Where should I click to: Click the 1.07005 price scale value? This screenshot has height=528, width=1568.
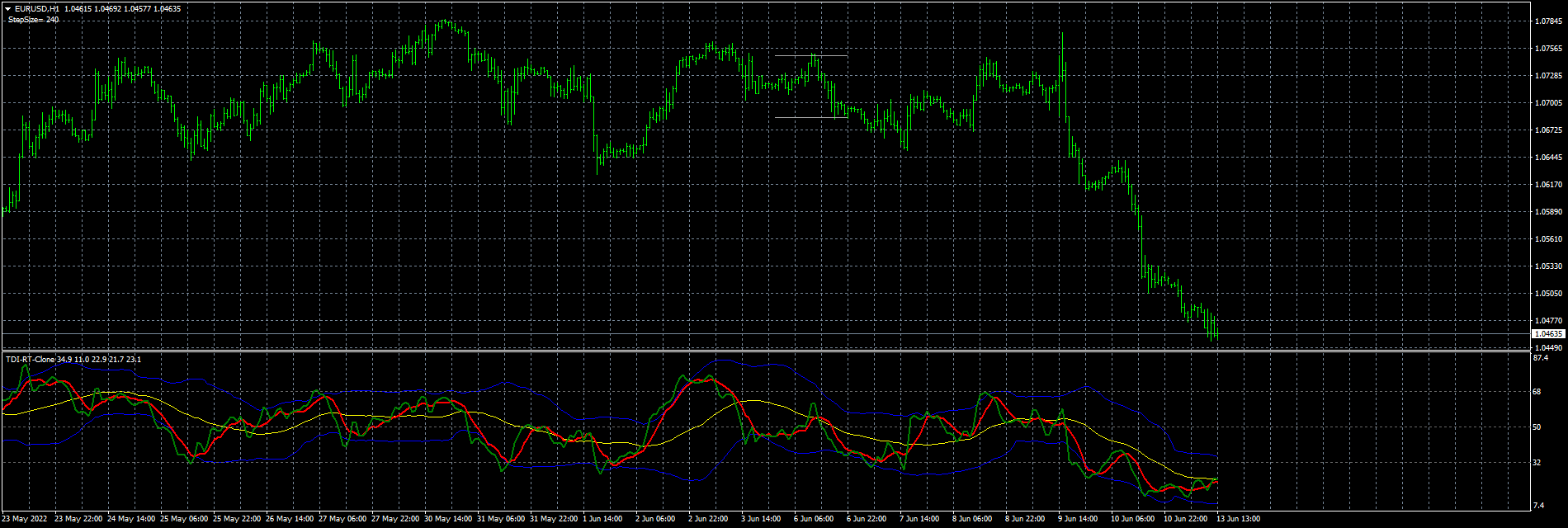tap(1549, 103)
